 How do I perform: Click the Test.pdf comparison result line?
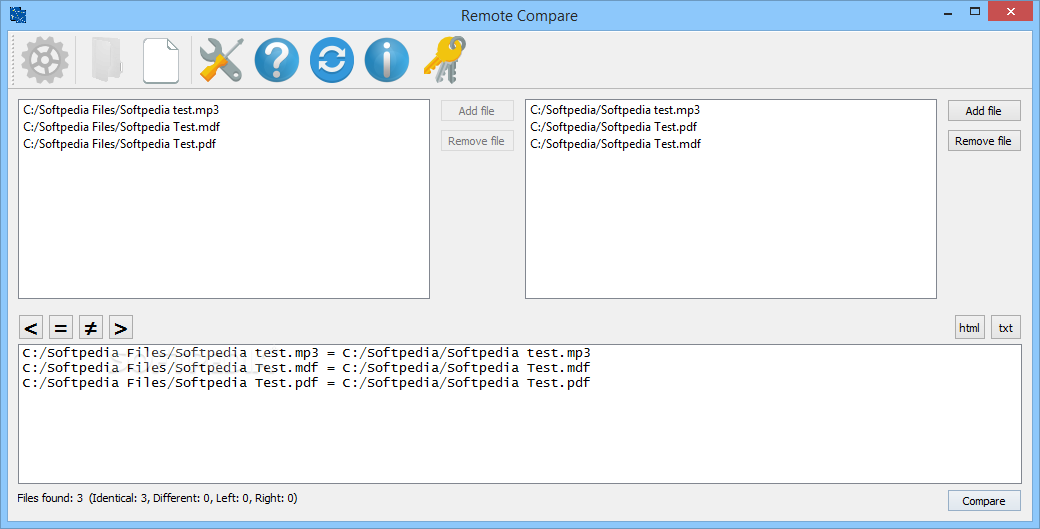pos(306,383)
